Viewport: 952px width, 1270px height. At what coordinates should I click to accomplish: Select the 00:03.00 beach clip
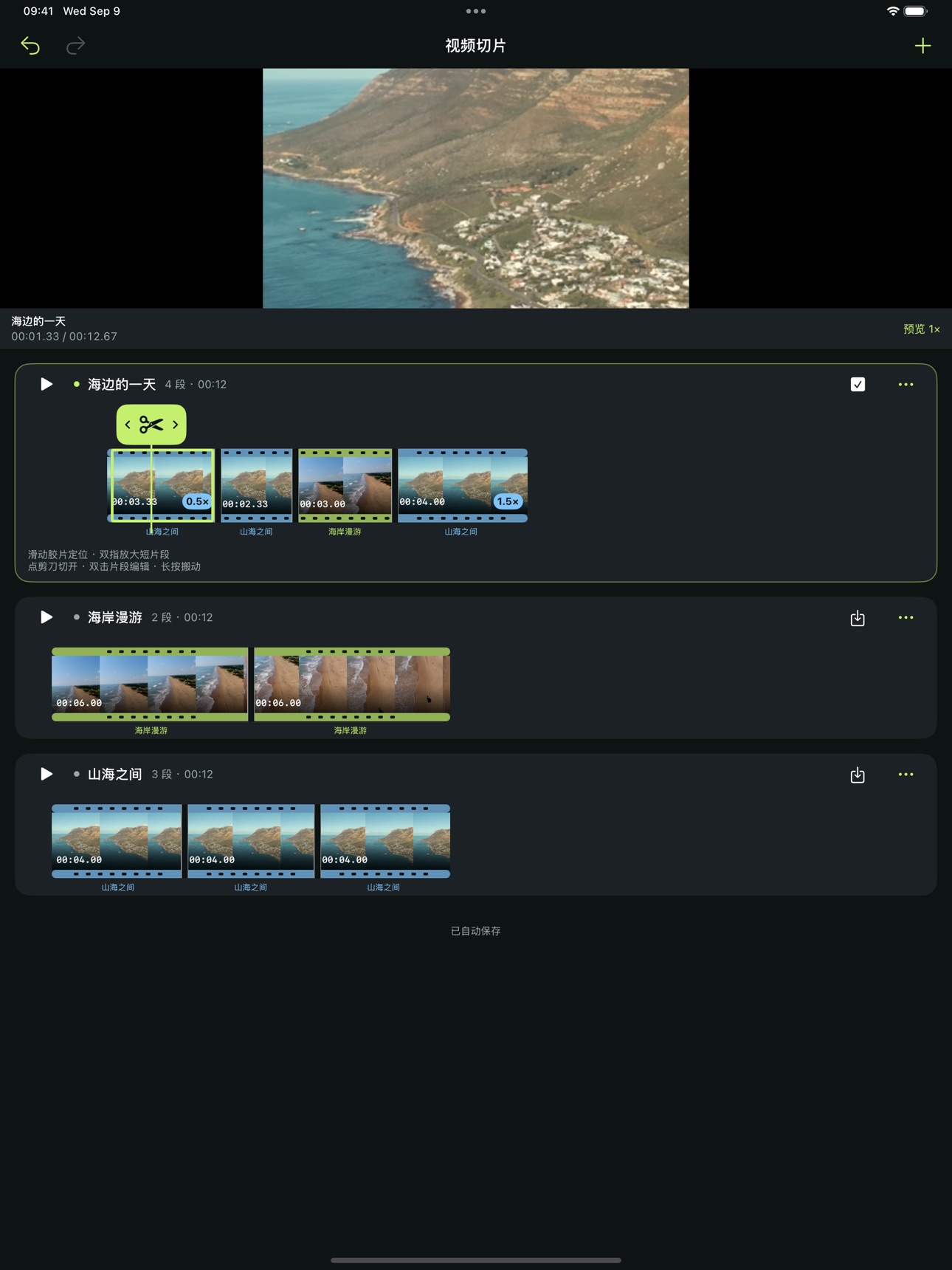point(345,485)
